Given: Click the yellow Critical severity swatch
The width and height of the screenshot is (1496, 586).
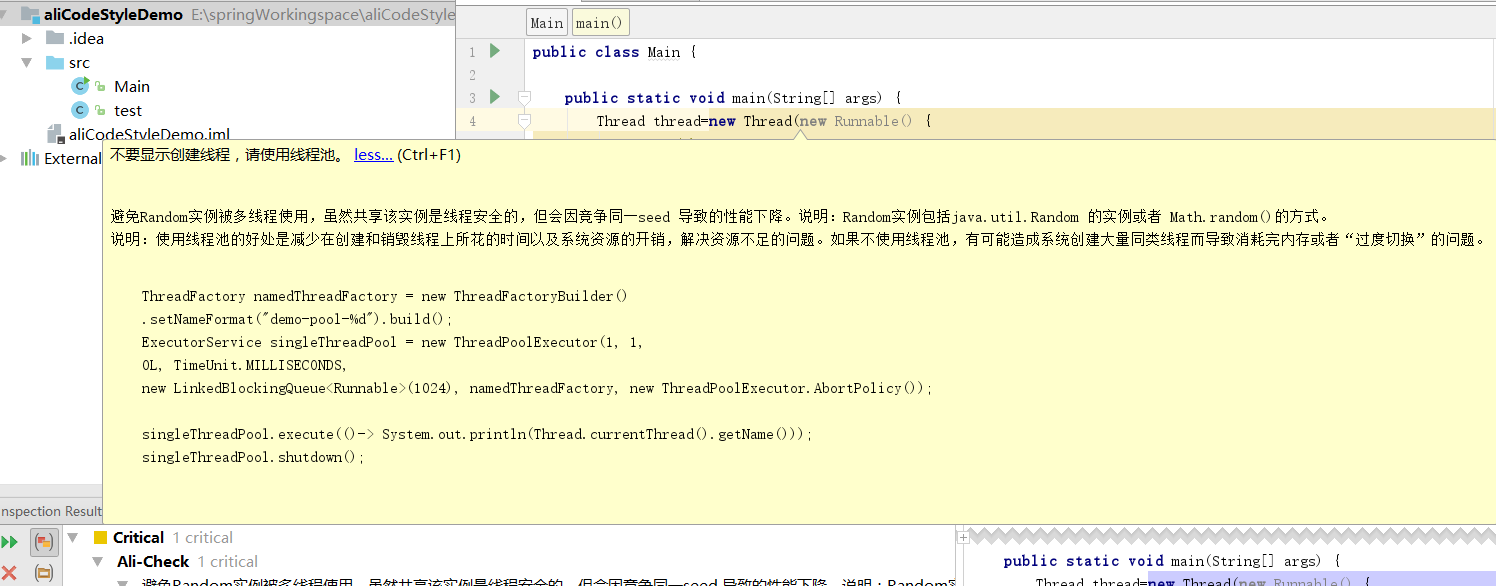Looking at the screenshot, I should tap(100, 538).
